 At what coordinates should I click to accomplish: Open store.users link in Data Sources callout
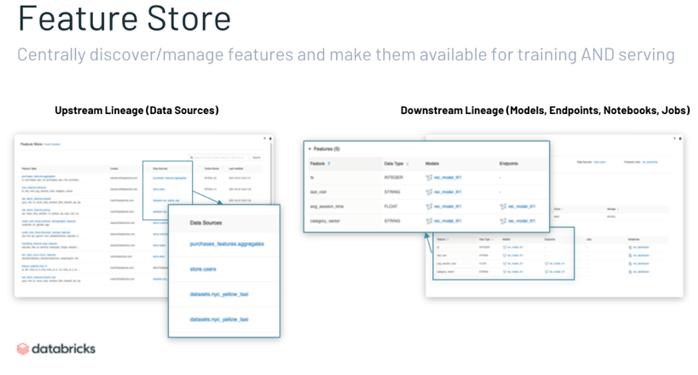203,269
